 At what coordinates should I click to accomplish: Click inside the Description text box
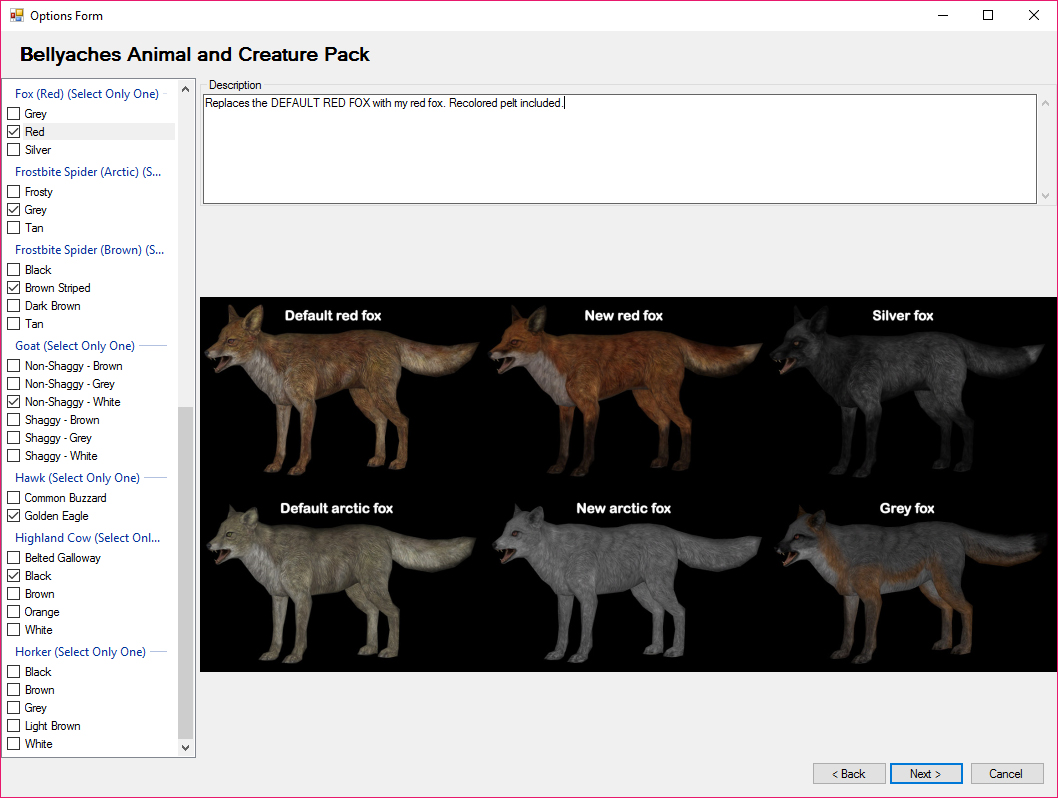point(619,148)
